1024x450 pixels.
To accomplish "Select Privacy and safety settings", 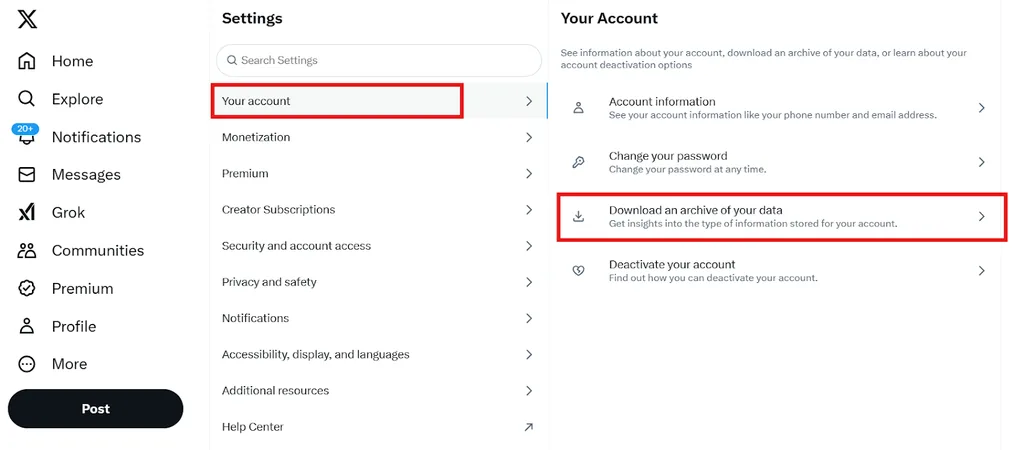I will (x=379, y=282).
